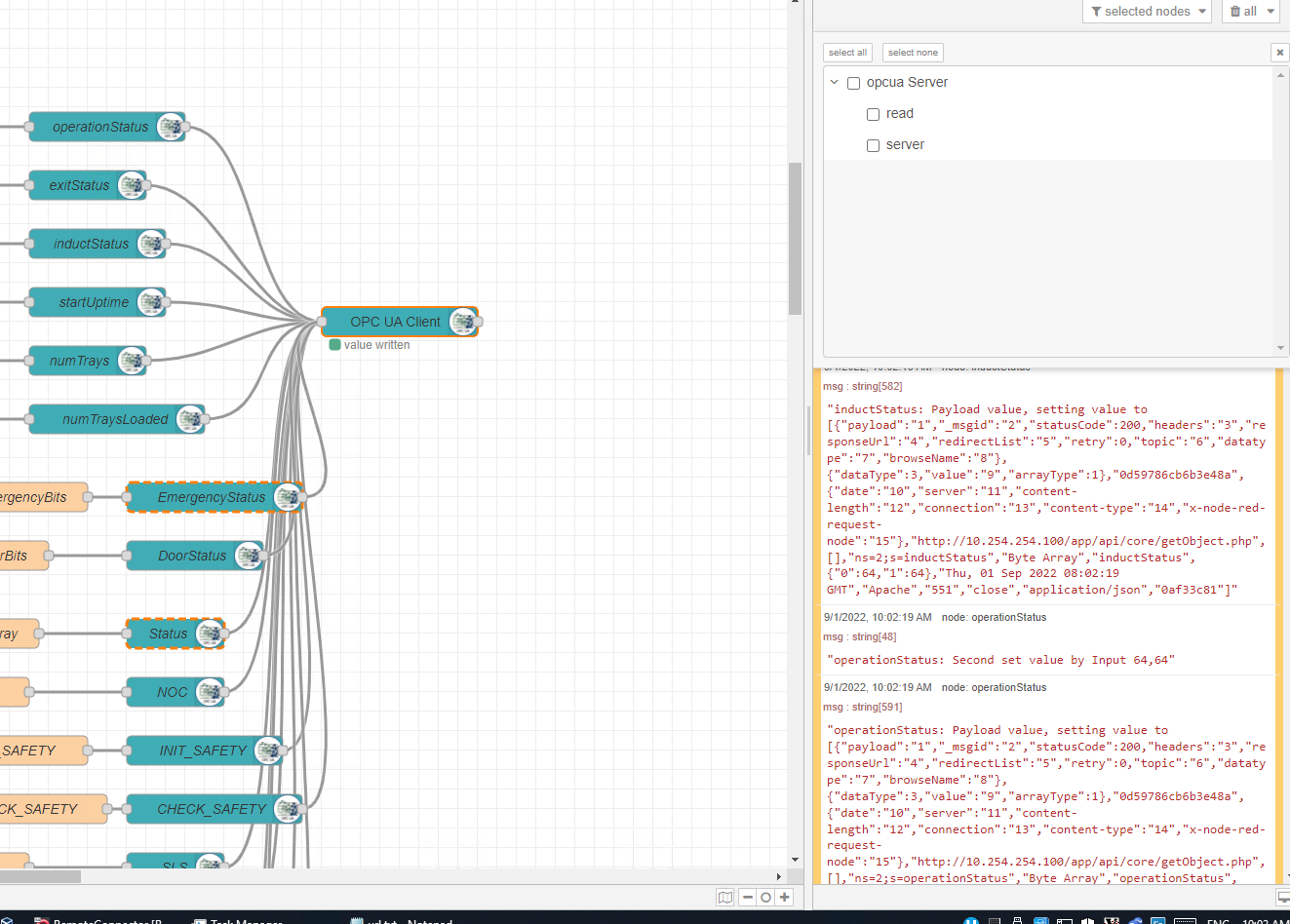1290x924 pixels.
Task: Close the debug filter panel
Action: 1279,53
